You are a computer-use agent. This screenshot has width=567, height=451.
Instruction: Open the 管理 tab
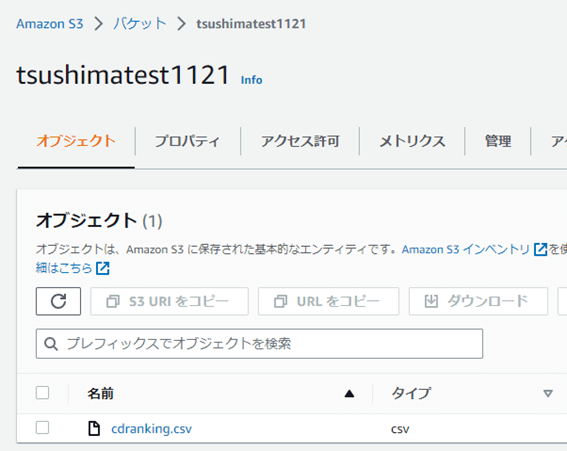click(498, 141)
